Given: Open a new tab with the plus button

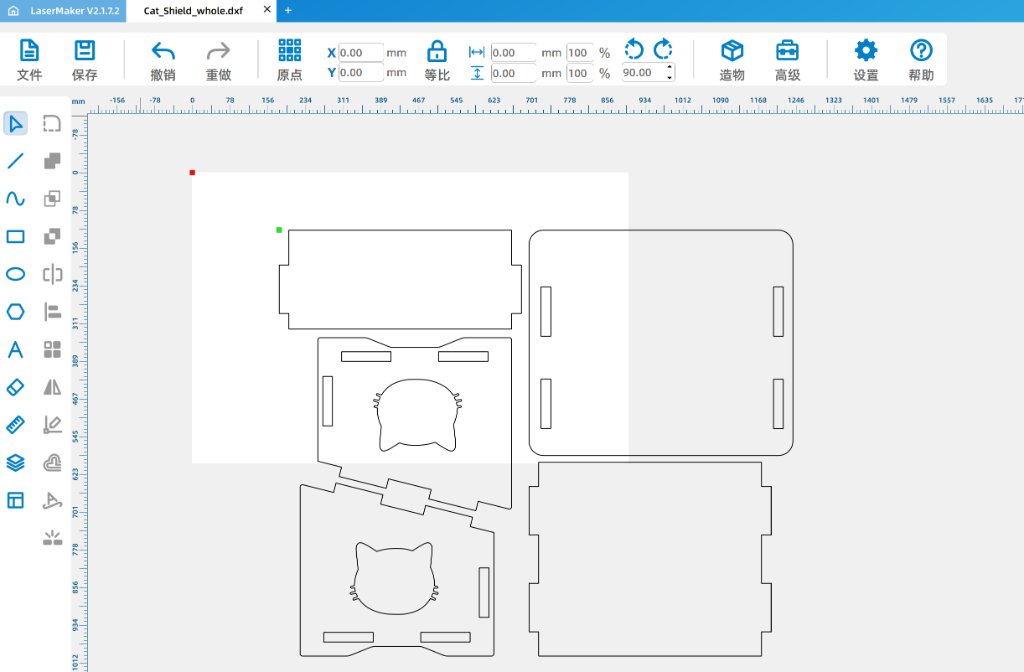Looking at the screenshot, I should [288, 11].
